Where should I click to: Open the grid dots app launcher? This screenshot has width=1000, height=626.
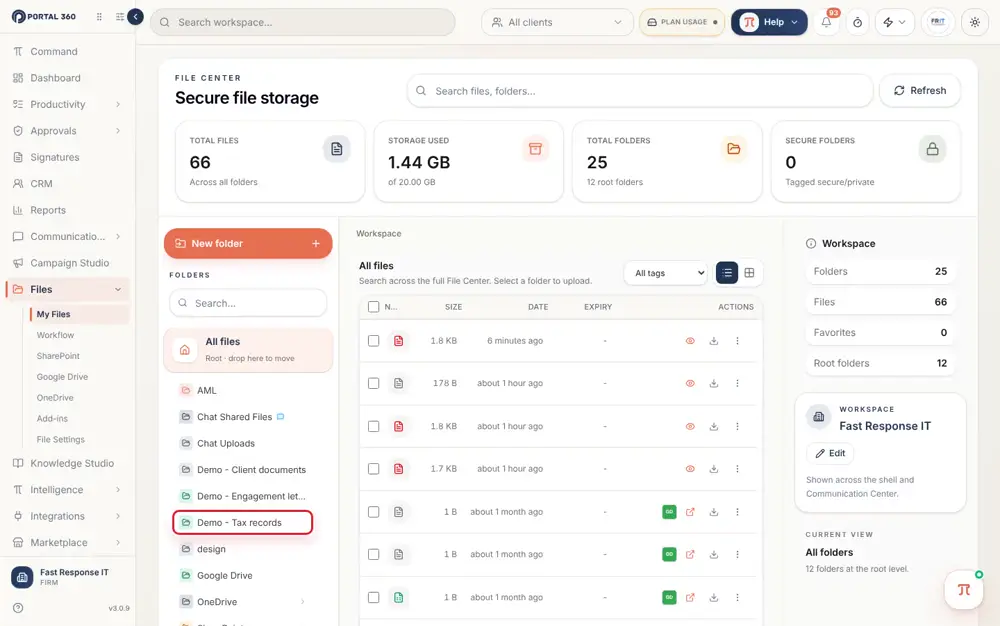[99, 17]
